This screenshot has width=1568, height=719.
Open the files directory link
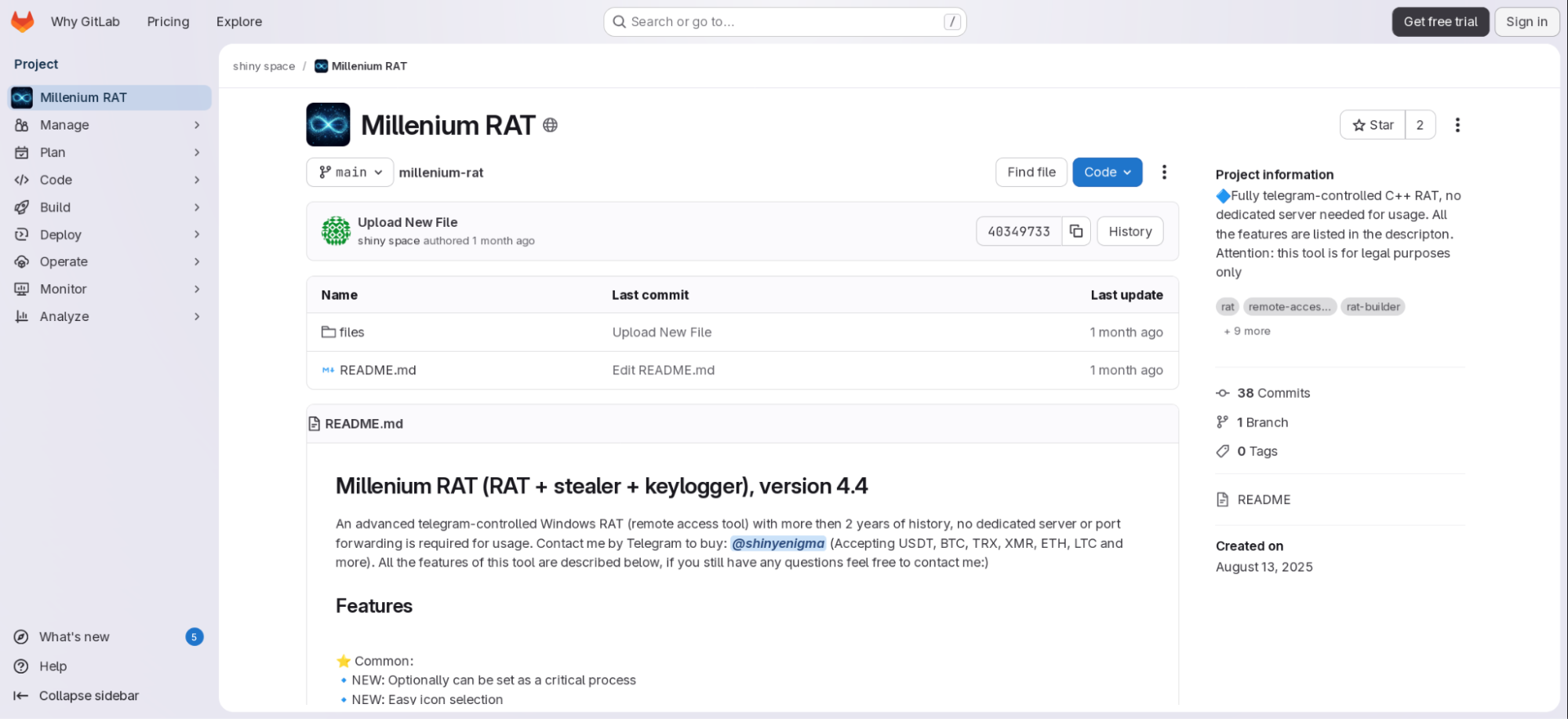(x=351, y=332)
